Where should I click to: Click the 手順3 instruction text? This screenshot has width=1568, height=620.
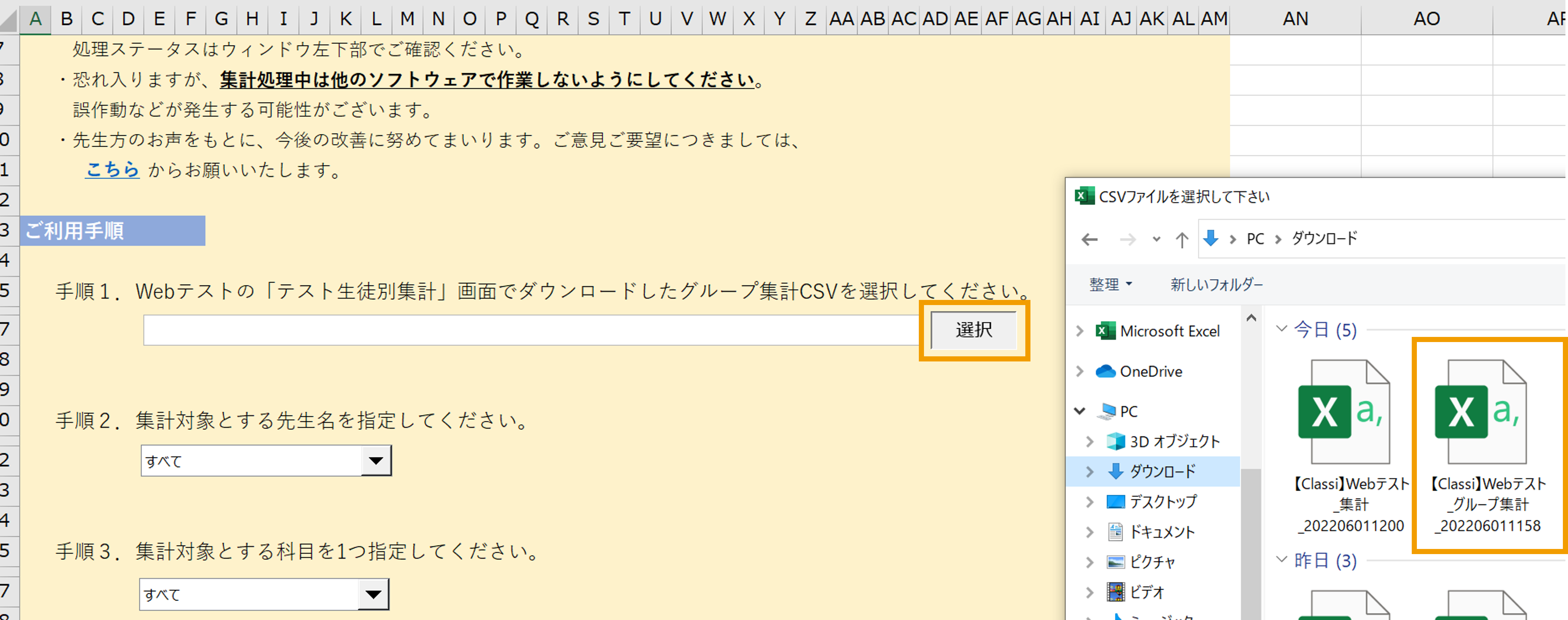(x=297, y=551)
